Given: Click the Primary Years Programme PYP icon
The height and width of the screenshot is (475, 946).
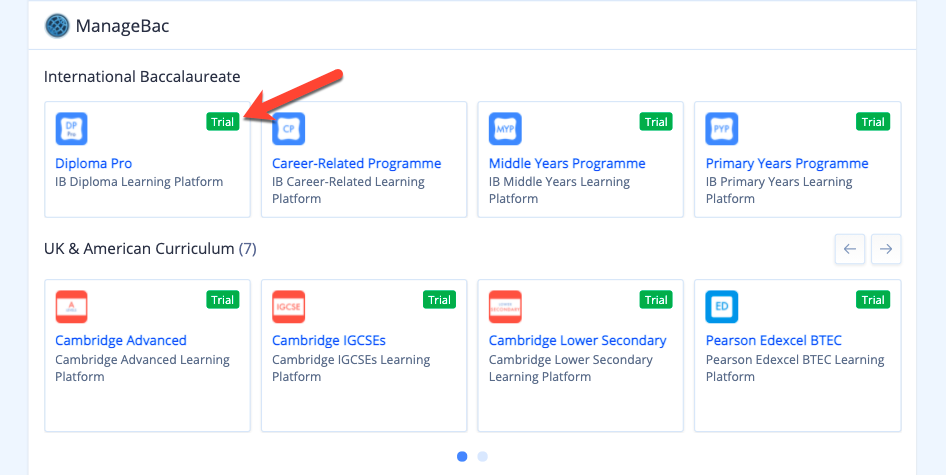Looking at the screenshot, I should [722, 129].
